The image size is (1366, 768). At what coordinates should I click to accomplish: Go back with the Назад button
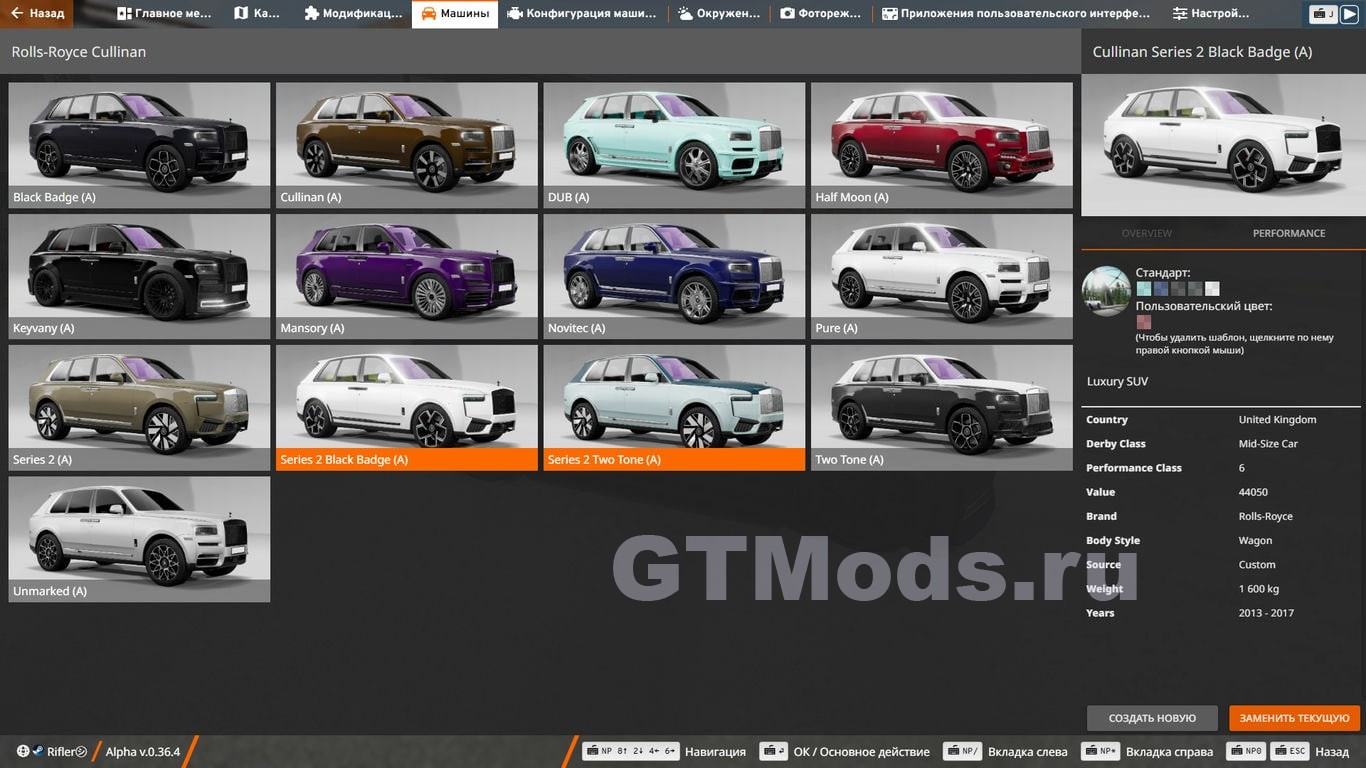coord(37,14)
